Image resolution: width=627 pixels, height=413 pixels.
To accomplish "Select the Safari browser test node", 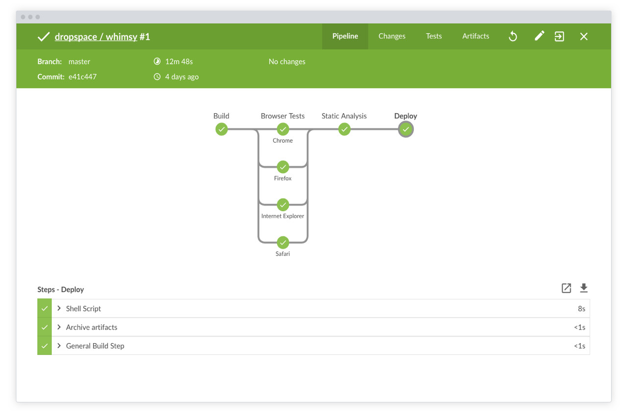I will click(283, 242).
